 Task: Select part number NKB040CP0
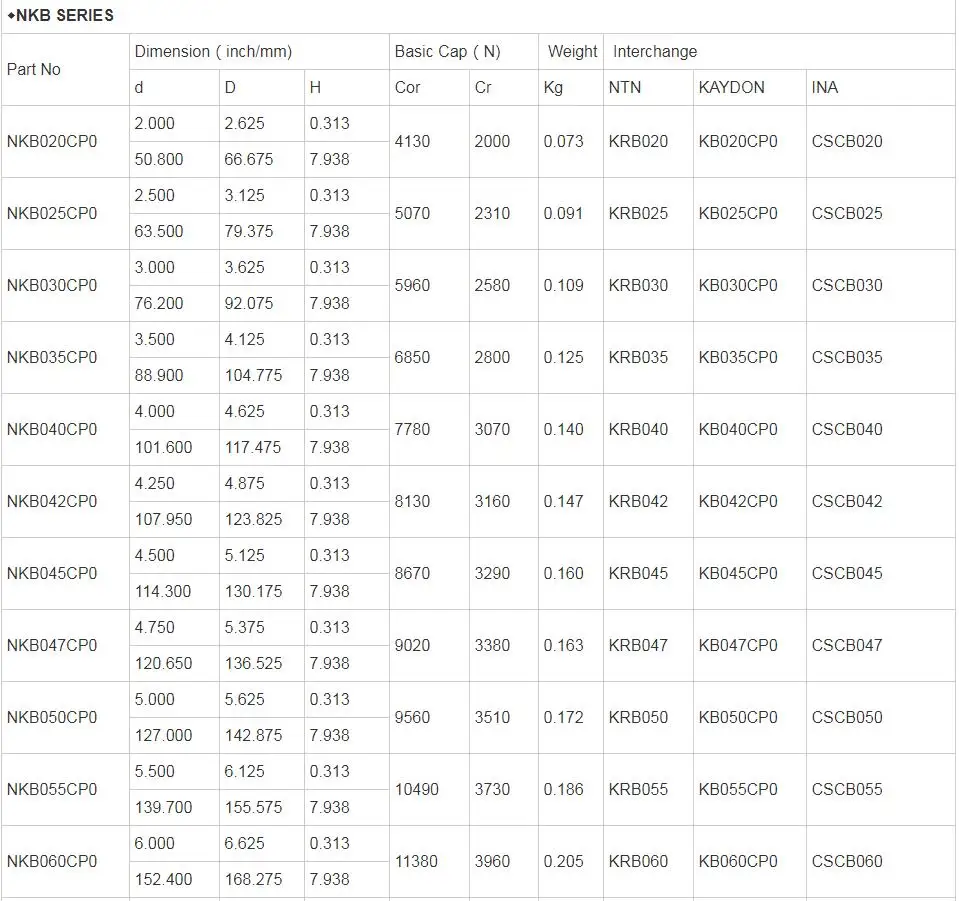click(52, 429)
